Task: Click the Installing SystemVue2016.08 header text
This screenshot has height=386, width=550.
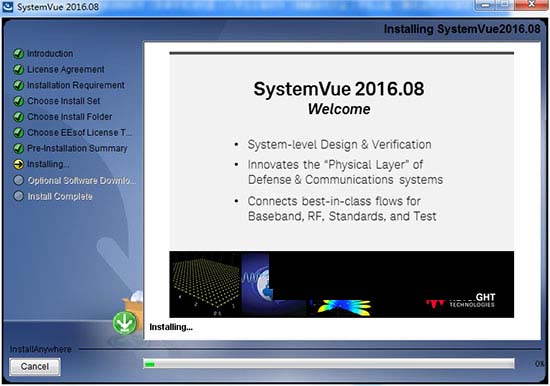Action: tap(462, 29)
